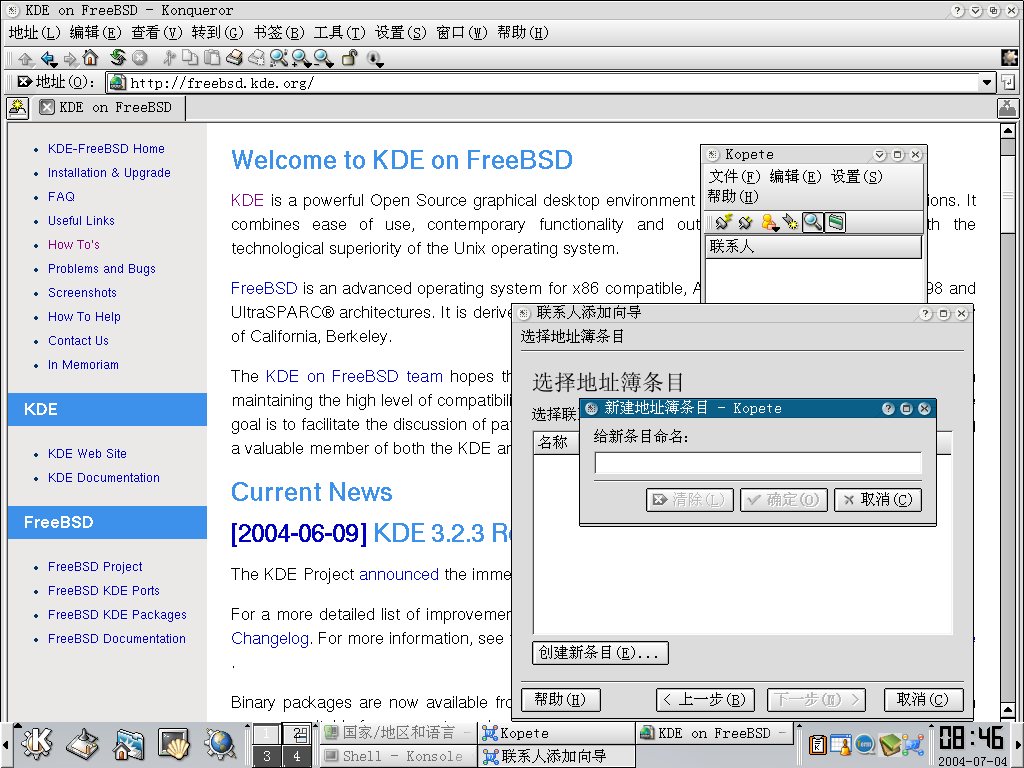Open the Installation & Upgrade link
The width and height of the screenshot is (1024, 768).
pos(109,172)
